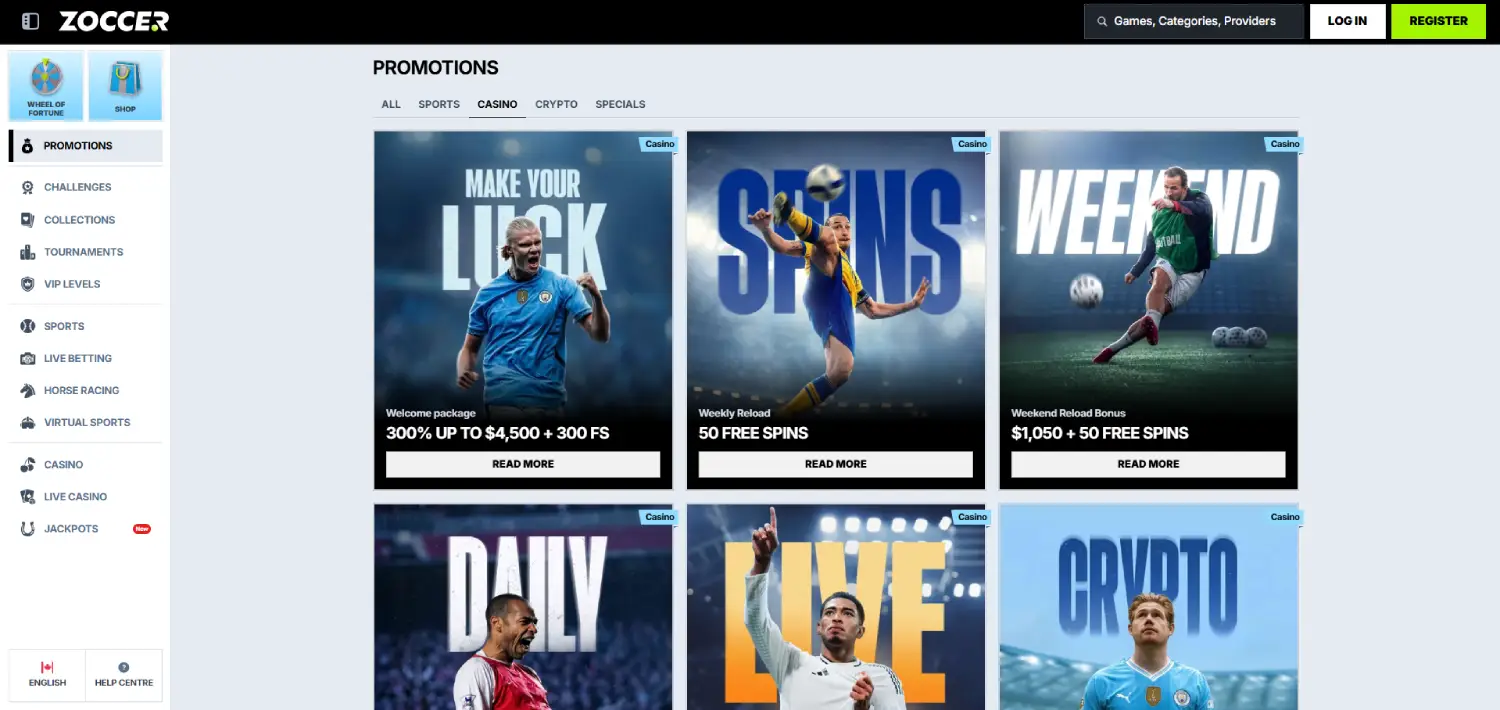Open the Crypto promo card
This screenshot has height=710, width=1500.
coord(1148,607)
